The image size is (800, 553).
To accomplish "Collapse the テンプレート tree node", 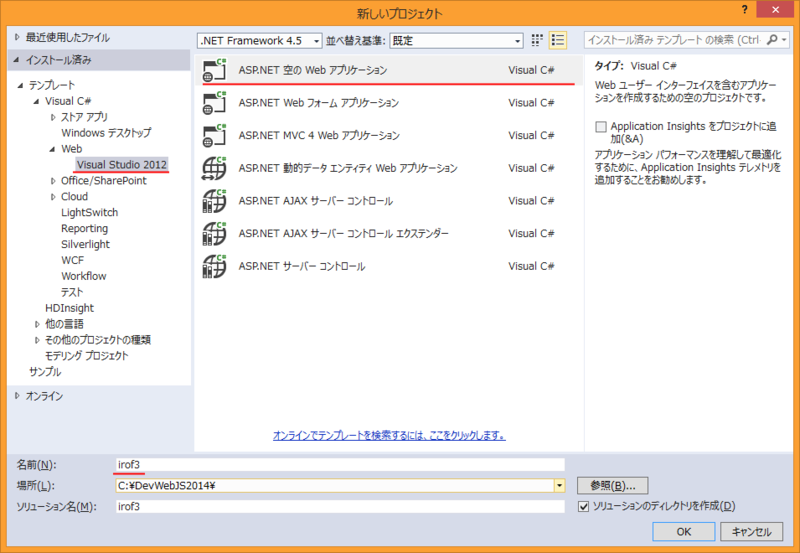I will [x=20, y=85].
